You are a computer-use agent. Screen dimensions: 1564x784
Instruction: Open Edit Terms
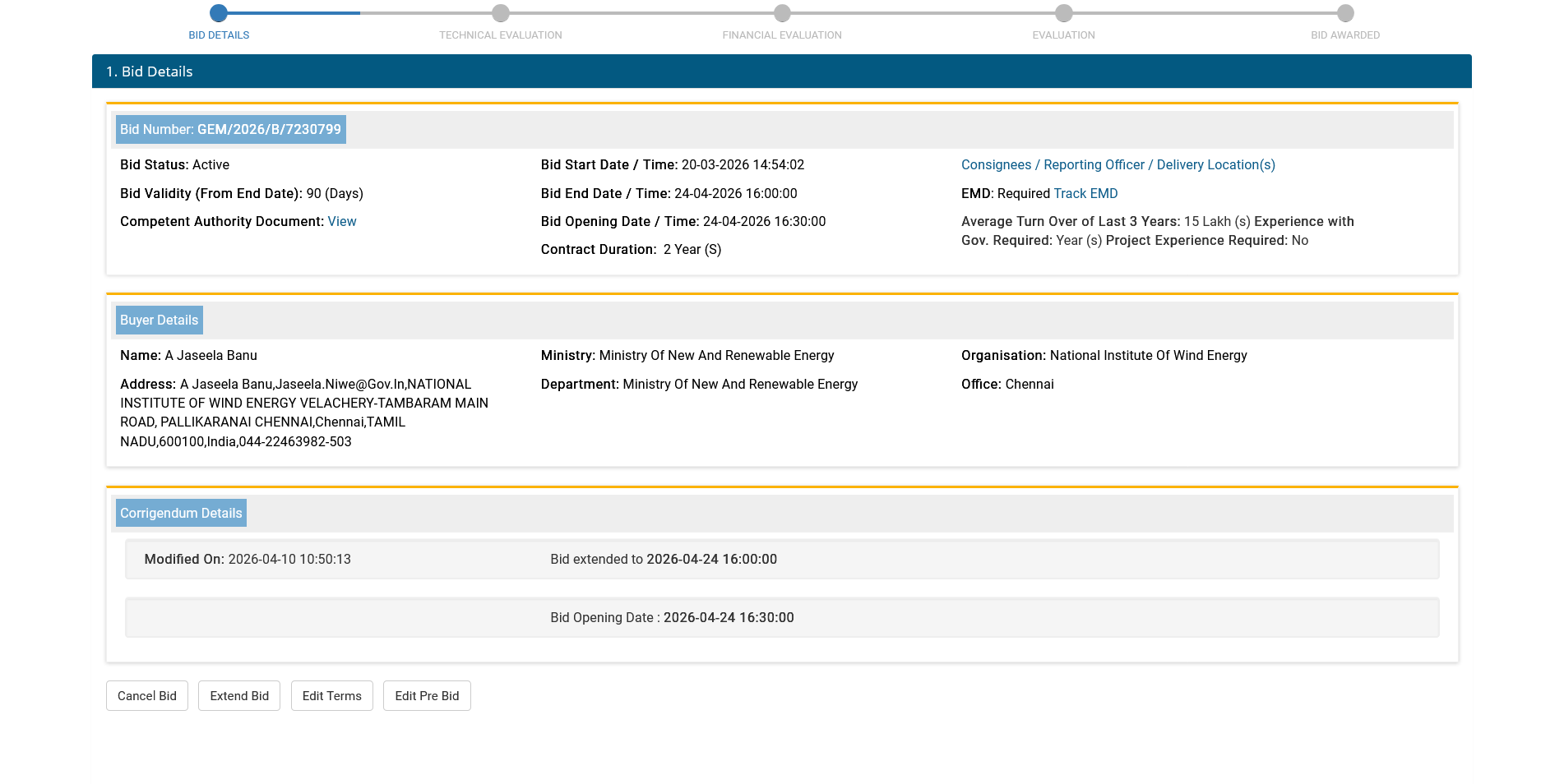coord(331,696)
